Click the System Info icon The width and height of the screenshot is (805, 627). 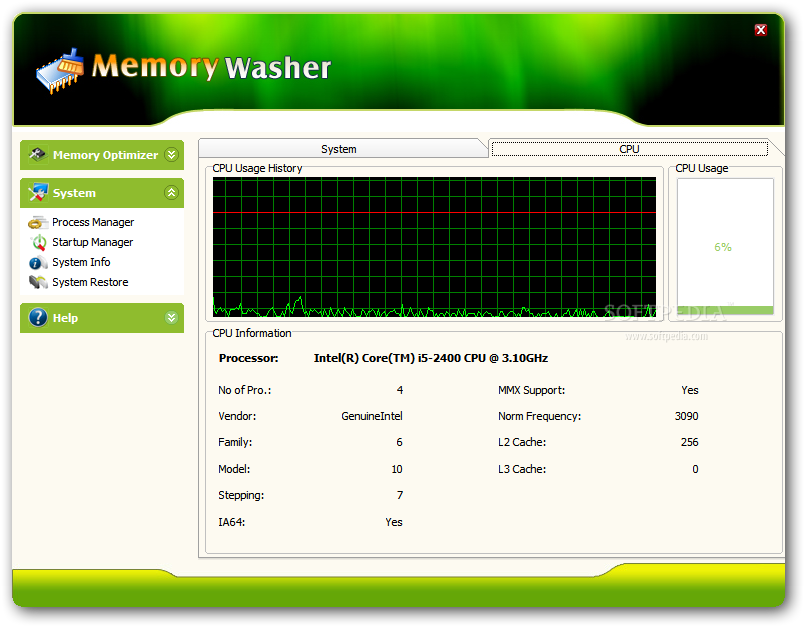point(37,262)
